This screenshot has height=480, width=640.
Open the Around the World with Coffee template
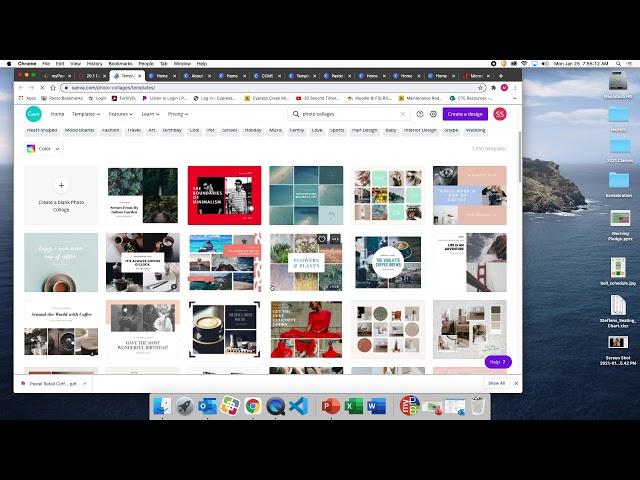pyautogui.click(x=61, y=329)
